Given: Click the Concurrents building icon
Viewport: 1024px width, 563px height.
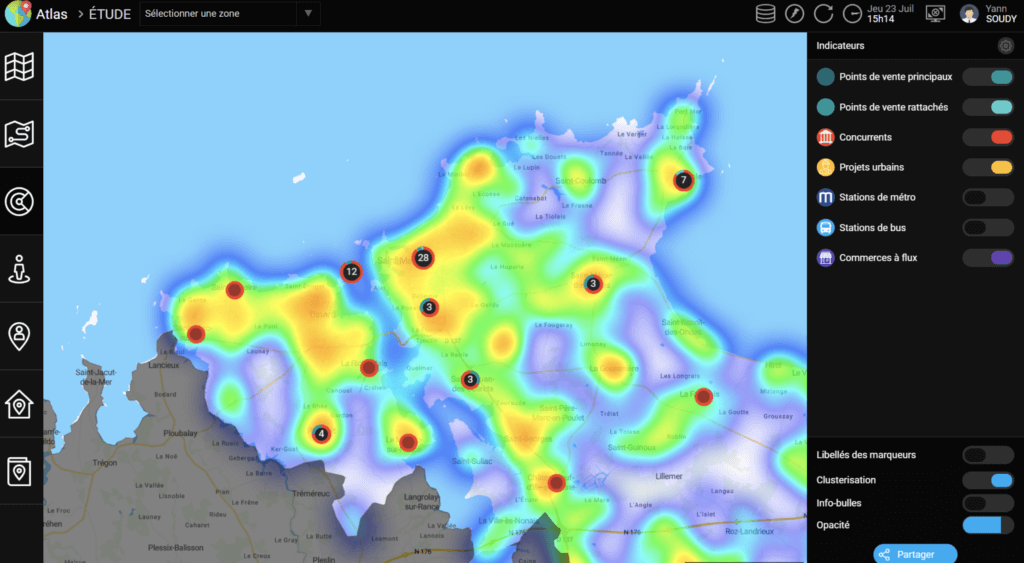Looking at the screenshot, I should click(825, 137).
